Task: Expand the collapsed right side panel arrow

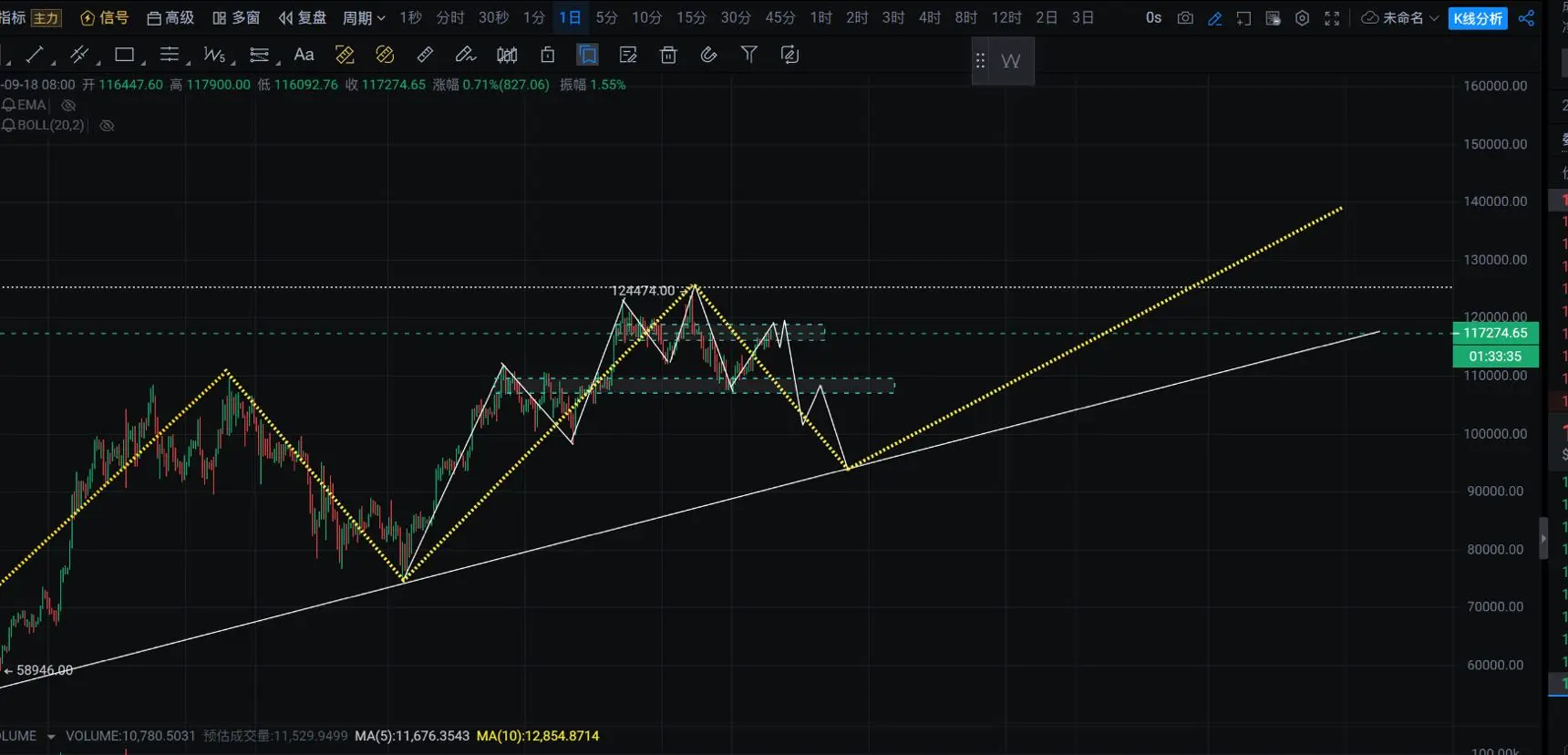Action: click(1543, 539)
